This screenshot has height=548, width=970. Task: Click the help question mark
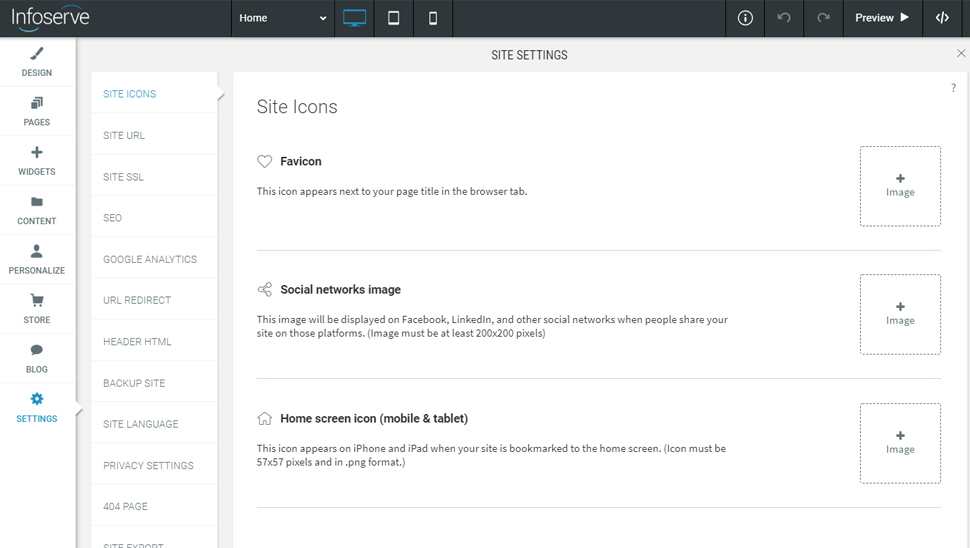coord(953,89)
